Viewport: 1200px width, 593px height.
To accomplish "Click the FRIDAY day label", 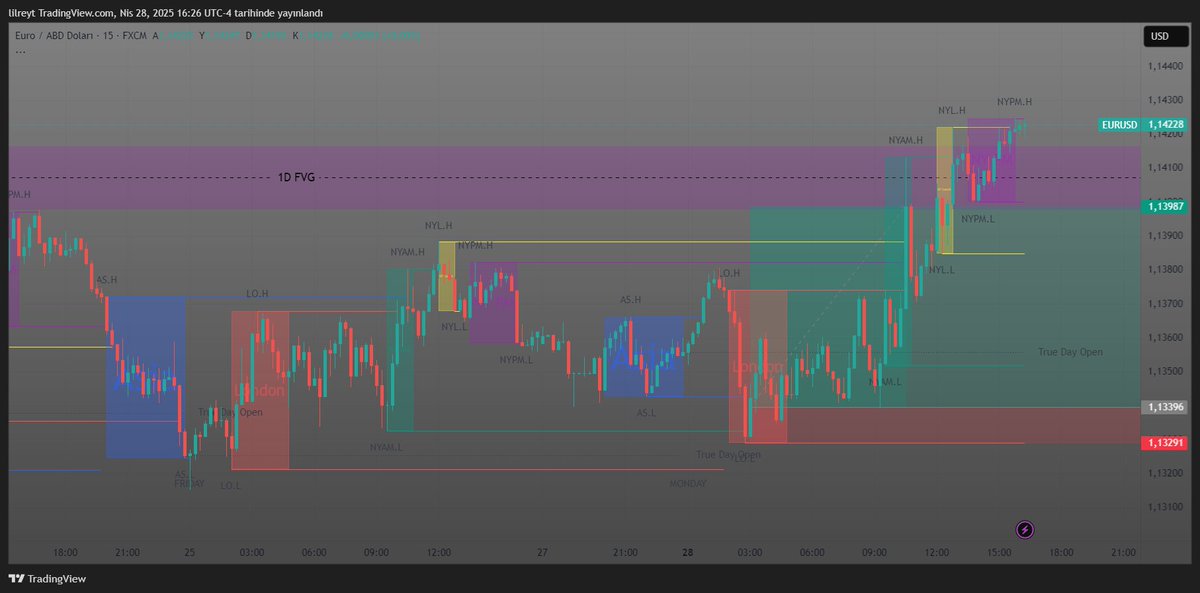I will 189,483.
